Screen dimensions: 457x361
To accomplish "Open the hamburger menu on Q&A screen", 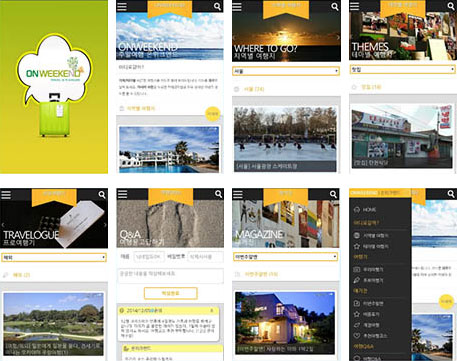I will coord(122,194).
